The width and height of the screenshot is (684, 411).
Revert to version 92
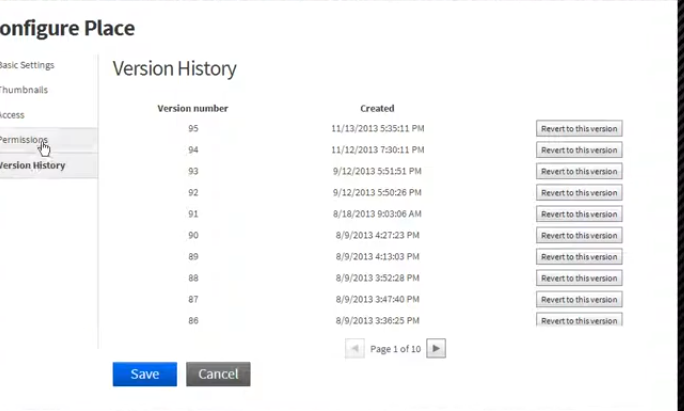point(579,192)
